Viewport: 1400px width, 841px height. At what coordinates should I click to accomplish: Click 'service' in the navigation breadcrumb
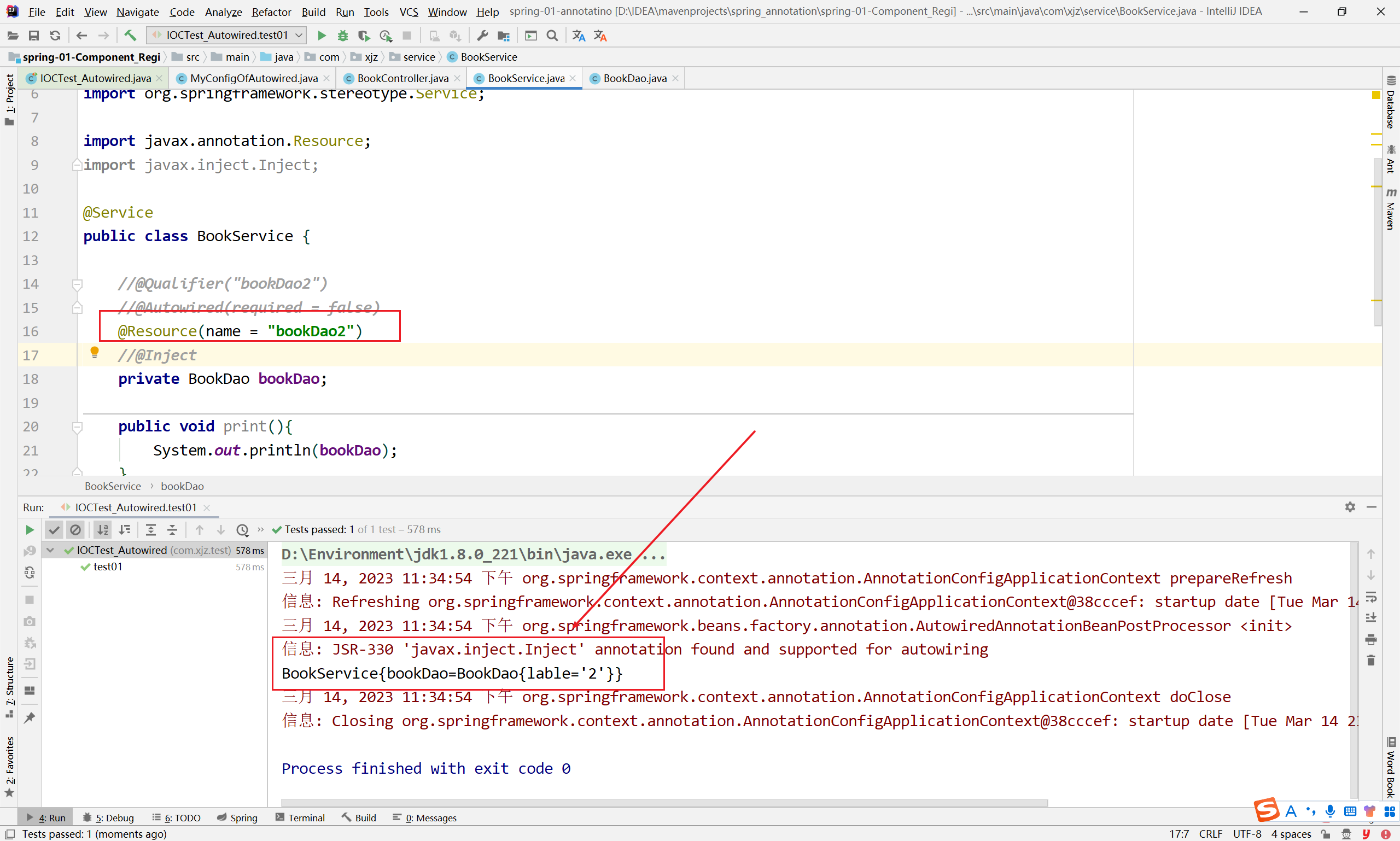click(x=419, y=57)
